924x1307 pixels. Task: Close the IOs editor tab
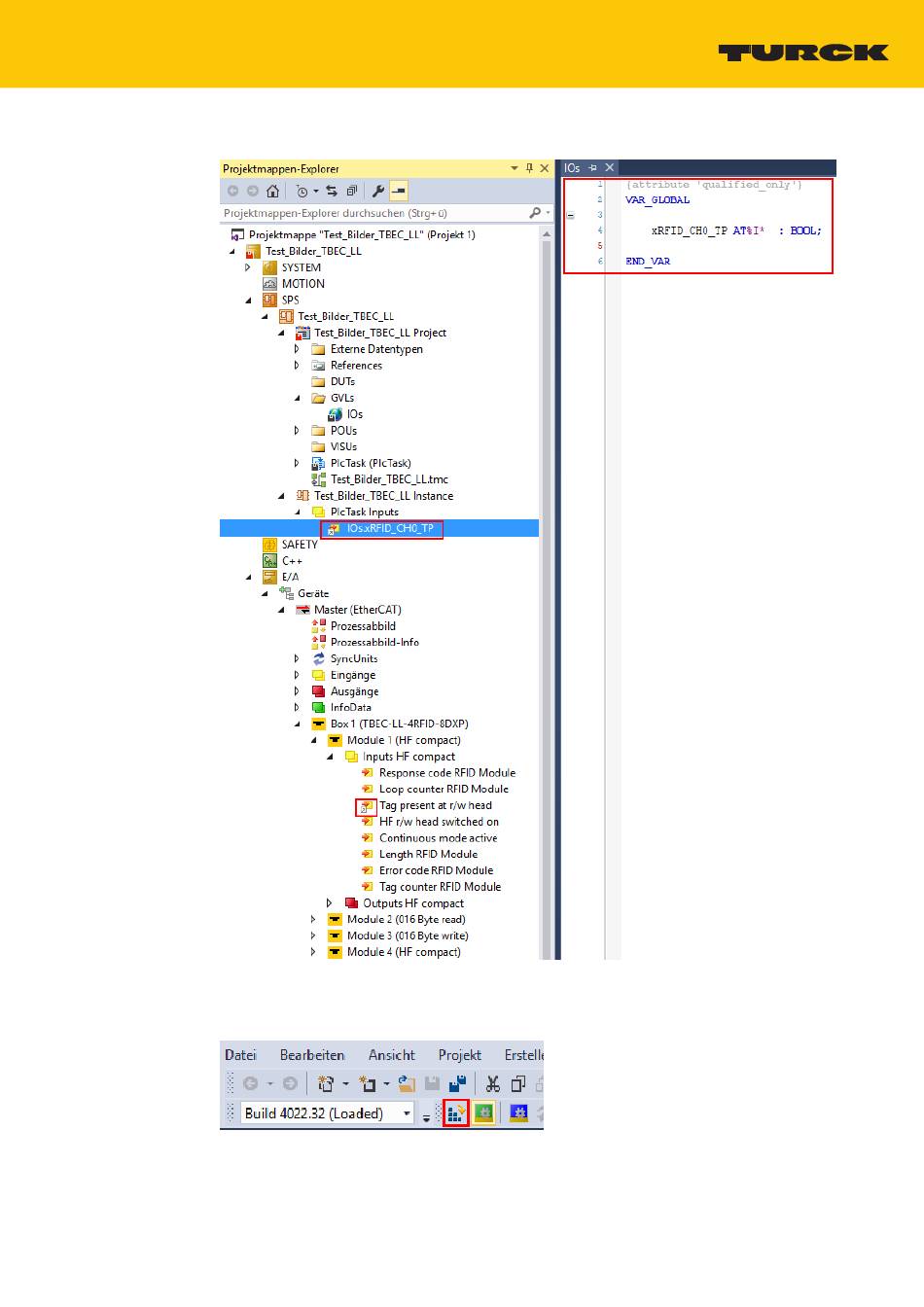click(x=610, y=168)
